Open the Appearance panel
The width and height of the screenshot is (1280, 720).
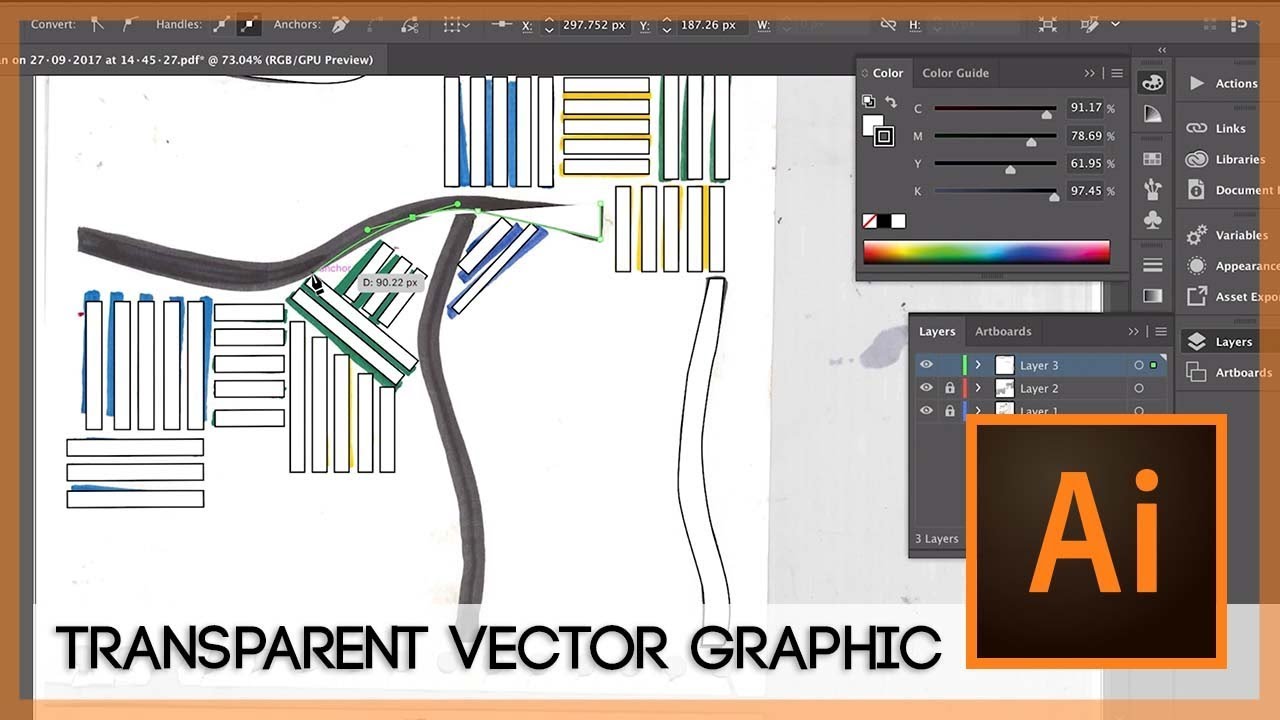pos(1231,266)
